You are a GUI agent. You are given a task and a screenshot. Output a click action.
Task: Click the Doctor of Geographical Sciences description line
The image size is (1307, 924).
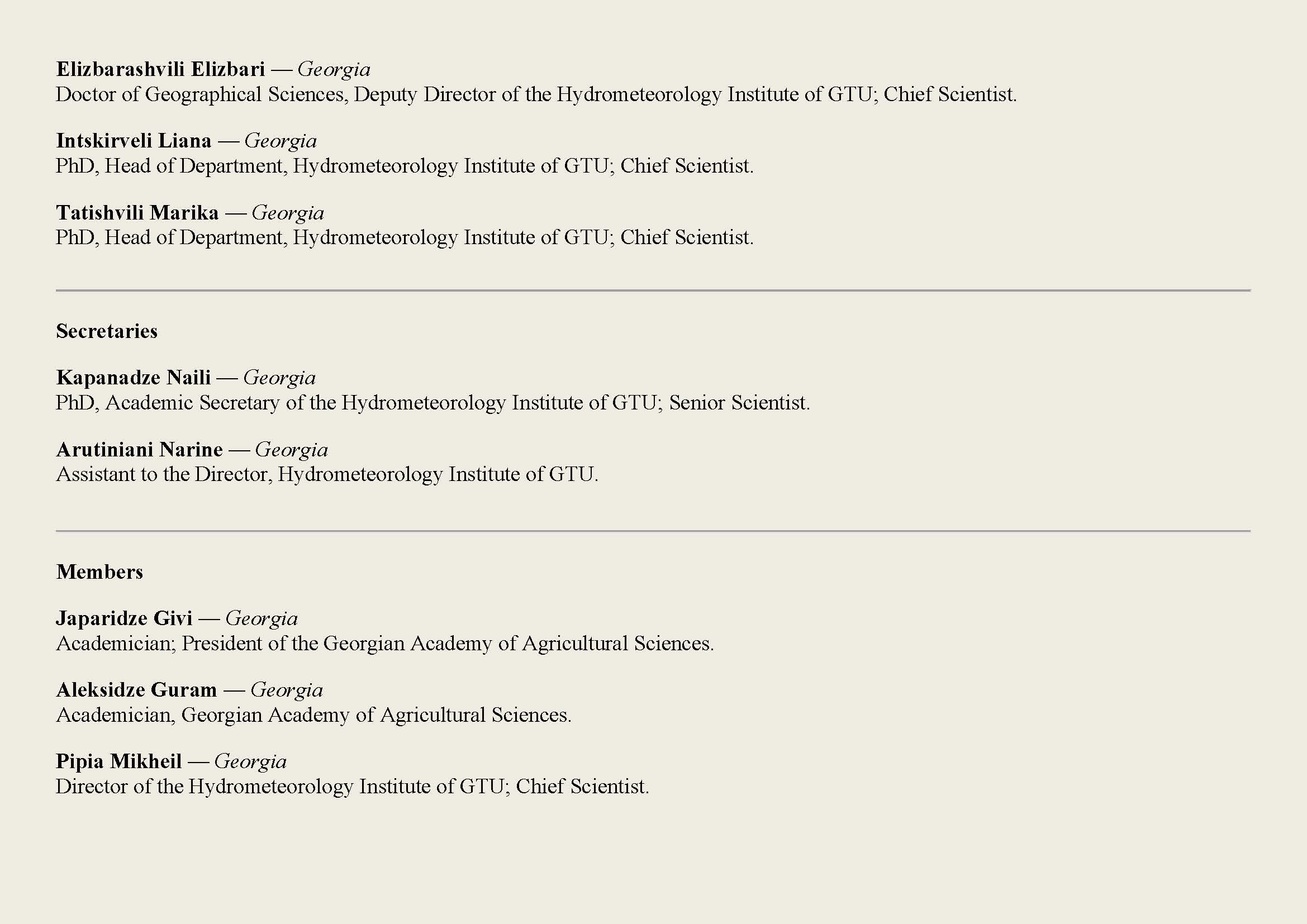(536, 94)
